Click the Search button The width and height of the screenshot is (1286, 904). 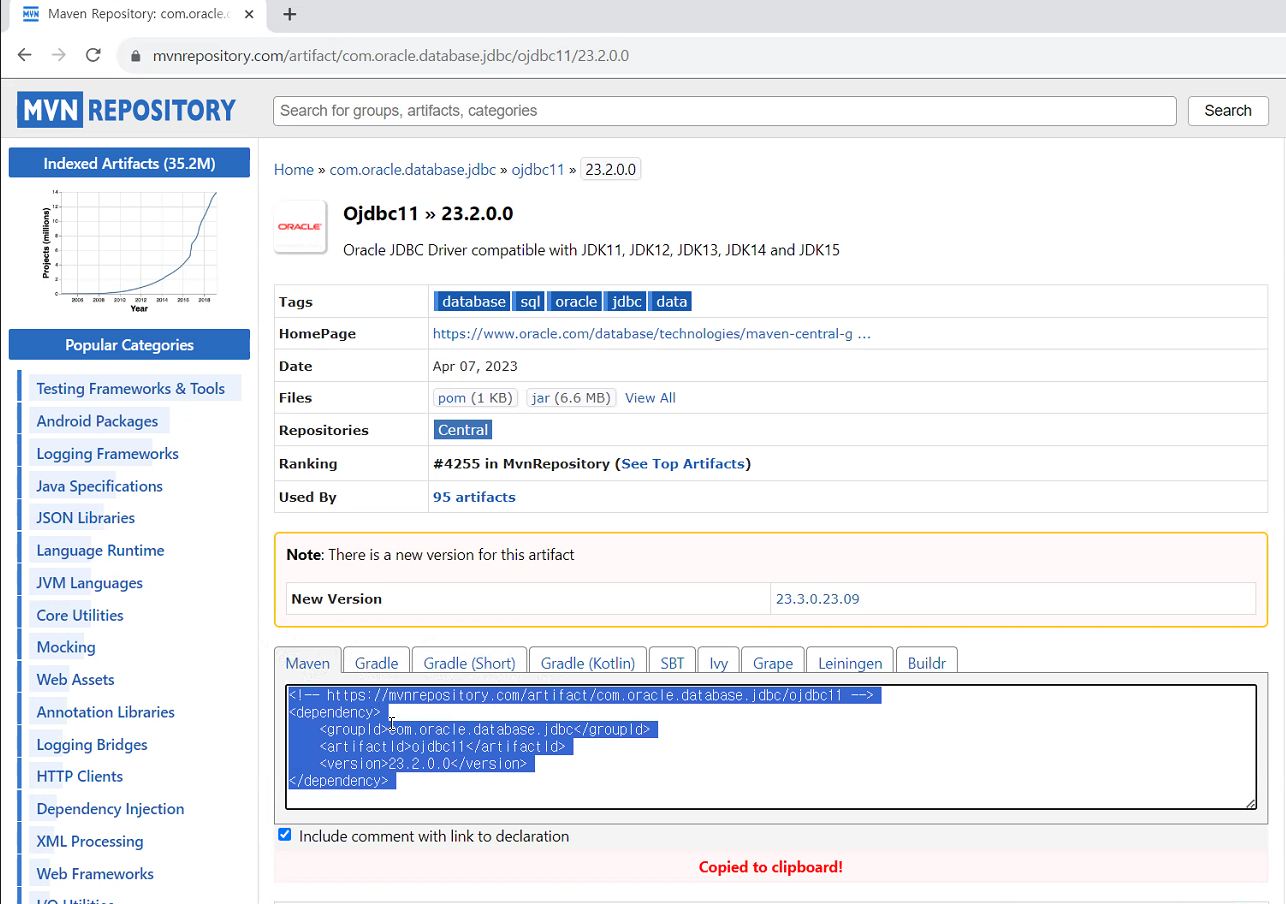point(1228,111)
